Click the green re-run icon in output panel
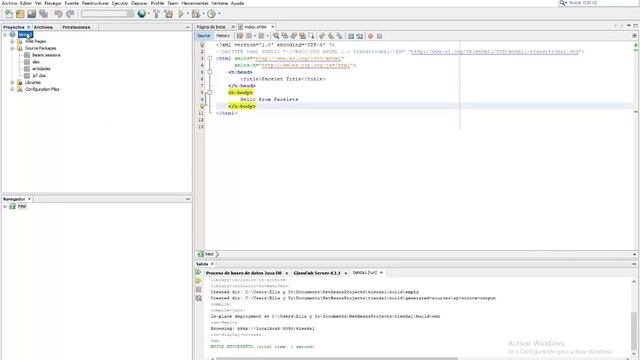Screen dimensions: 640x360 [198, 272]
